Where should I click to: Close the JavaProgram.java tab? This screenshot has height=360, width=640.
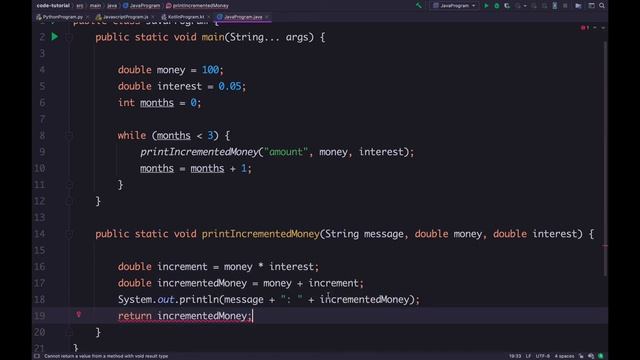267,17
